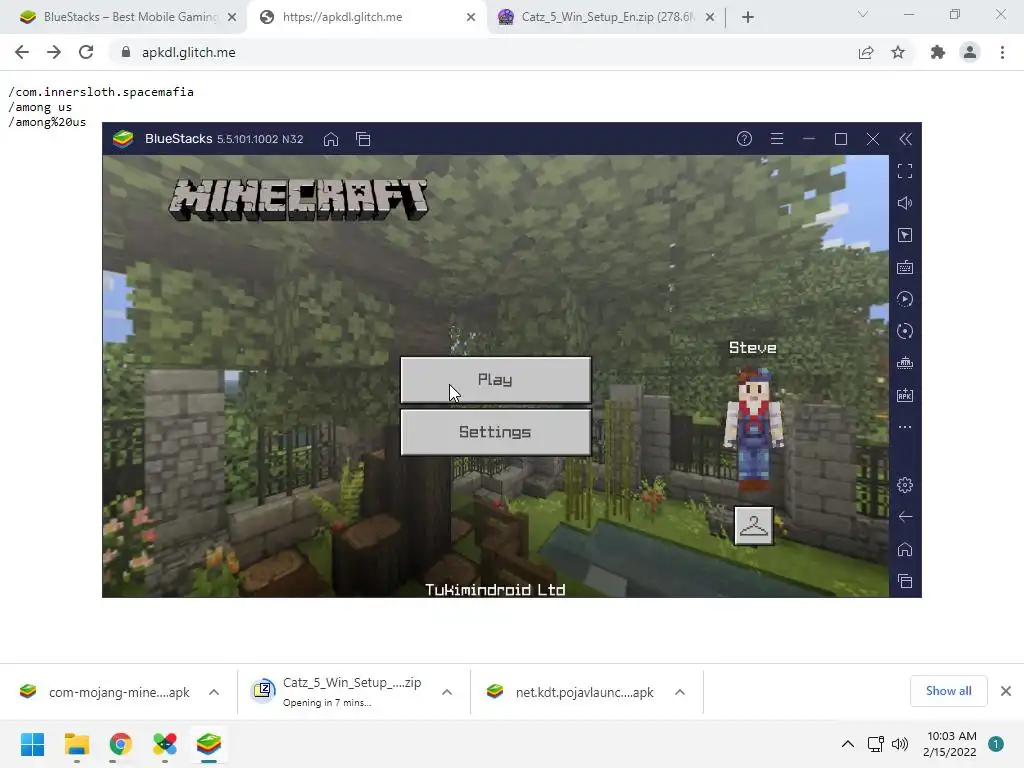Click the colorful pinwheel app in taskbar

tap(165, 744)
